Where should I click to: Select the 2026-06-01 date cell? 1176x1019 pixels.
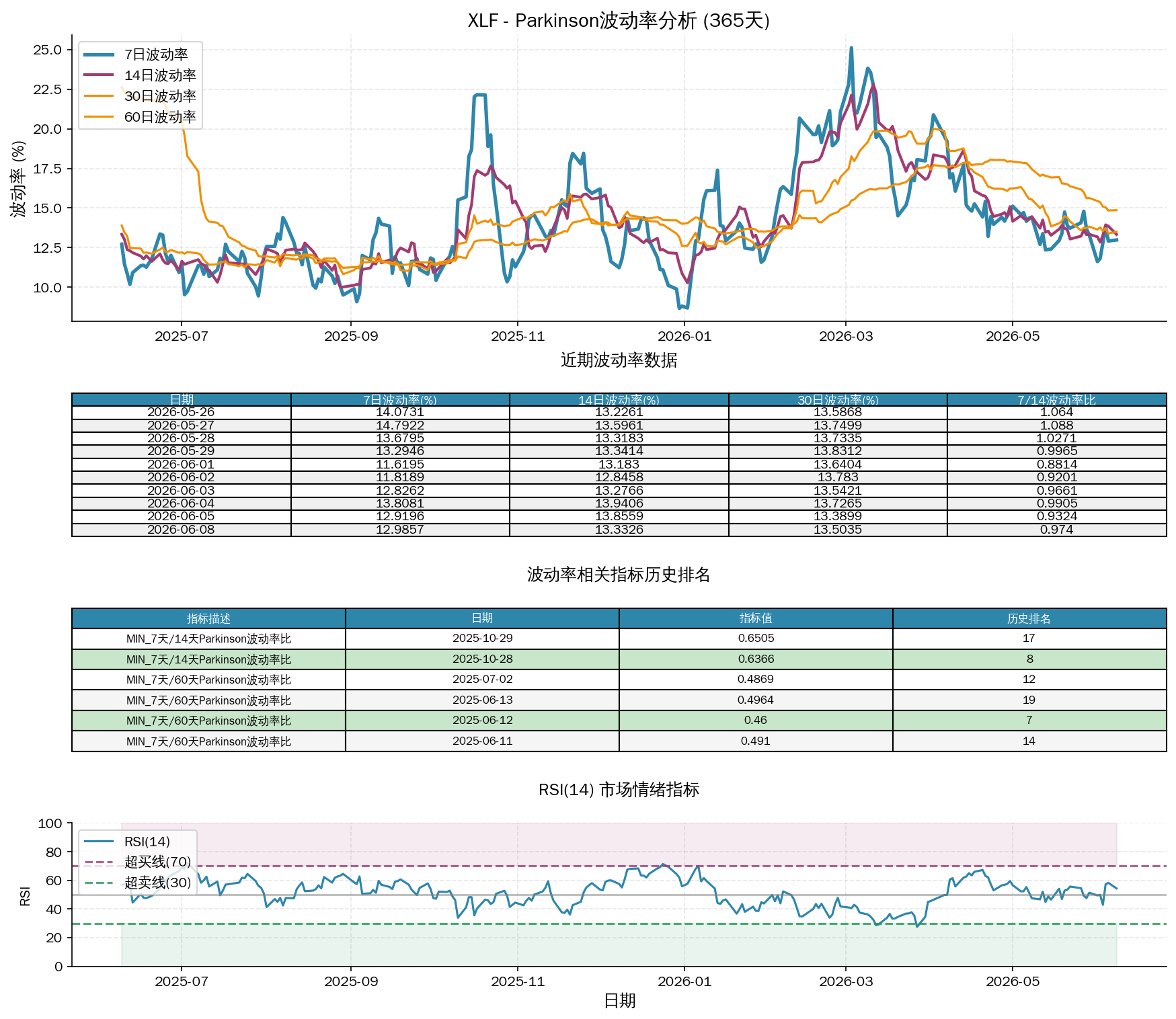[182, 464]
